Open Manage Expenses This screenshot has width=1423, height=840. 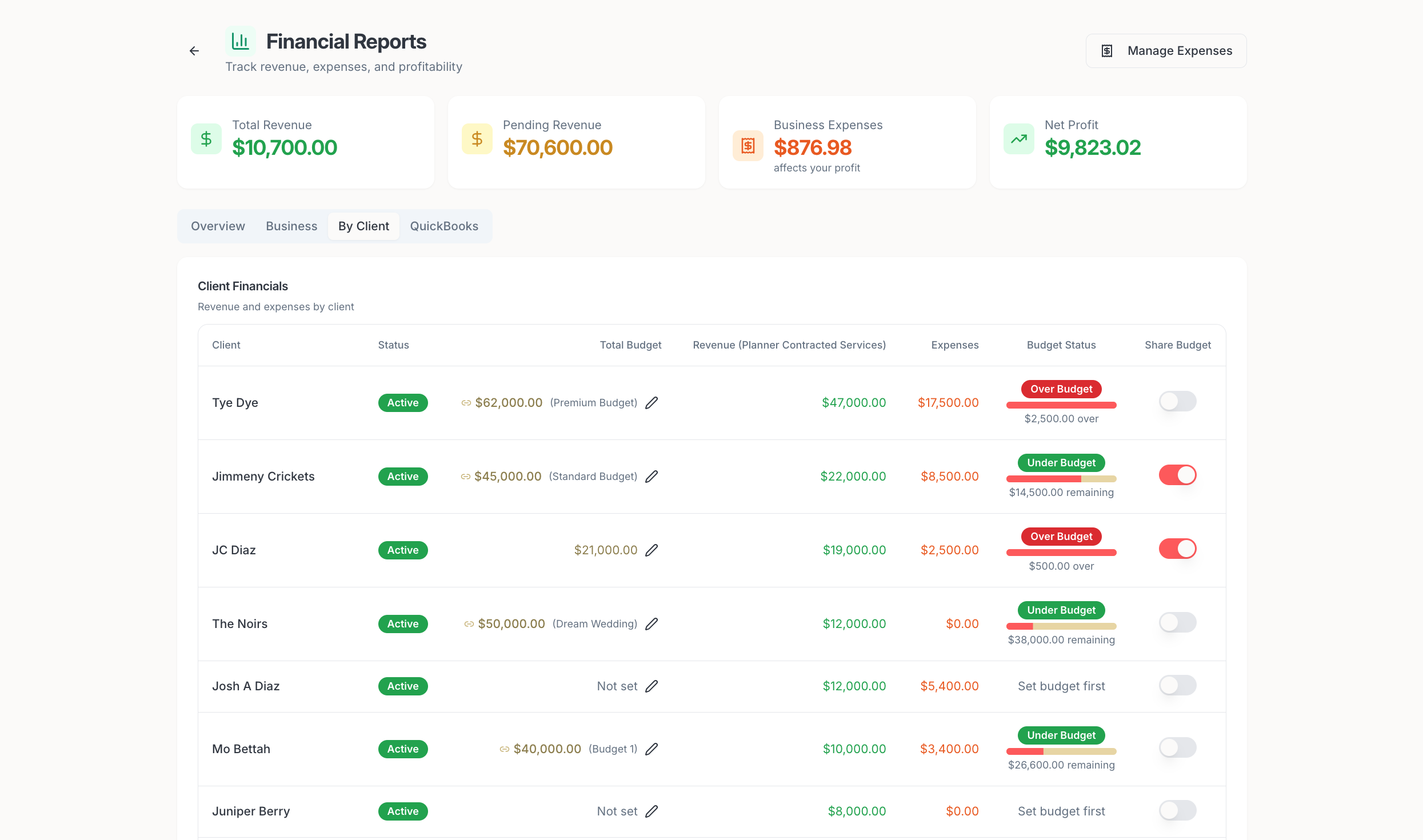[x=1166, y=51]
